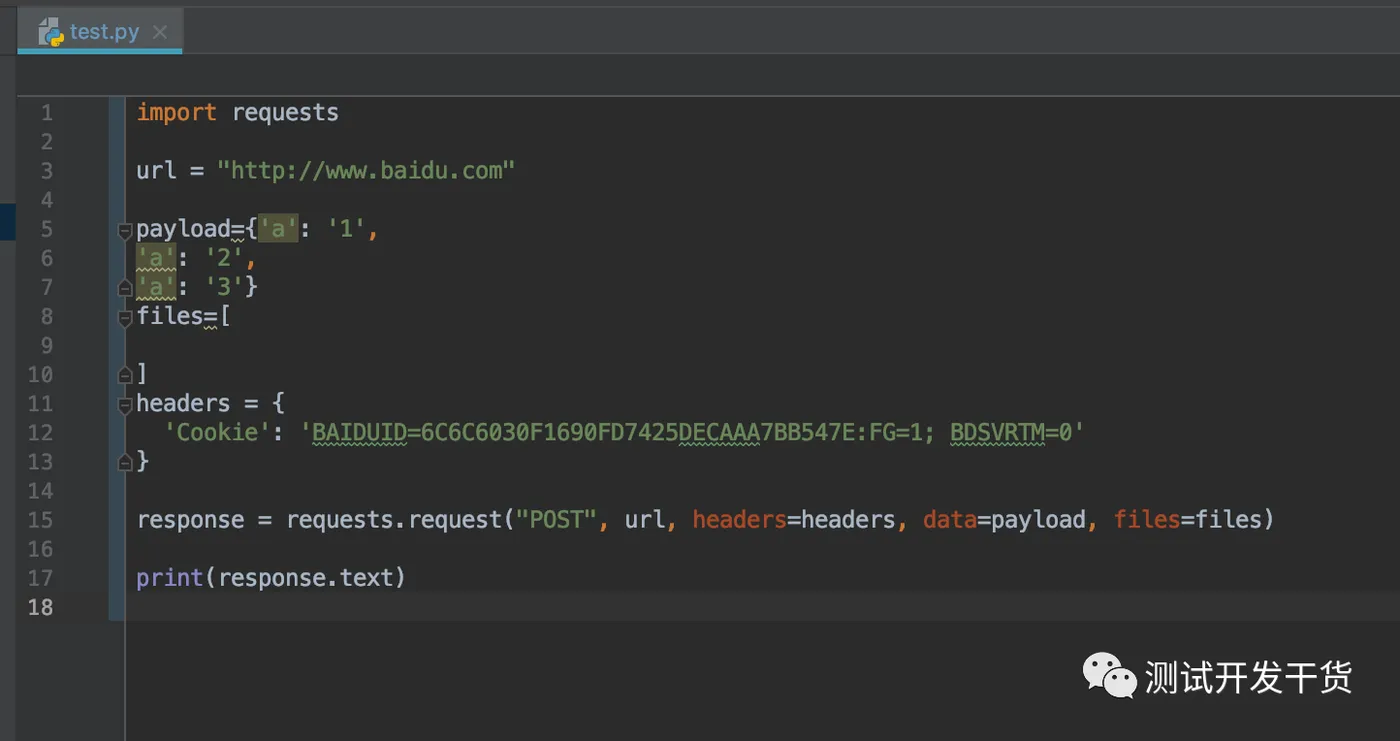The width and height of the screenshot is (1400, 741).
Task: Click the 'headers' variable on line 11
Action: click(x=183, y=403)
